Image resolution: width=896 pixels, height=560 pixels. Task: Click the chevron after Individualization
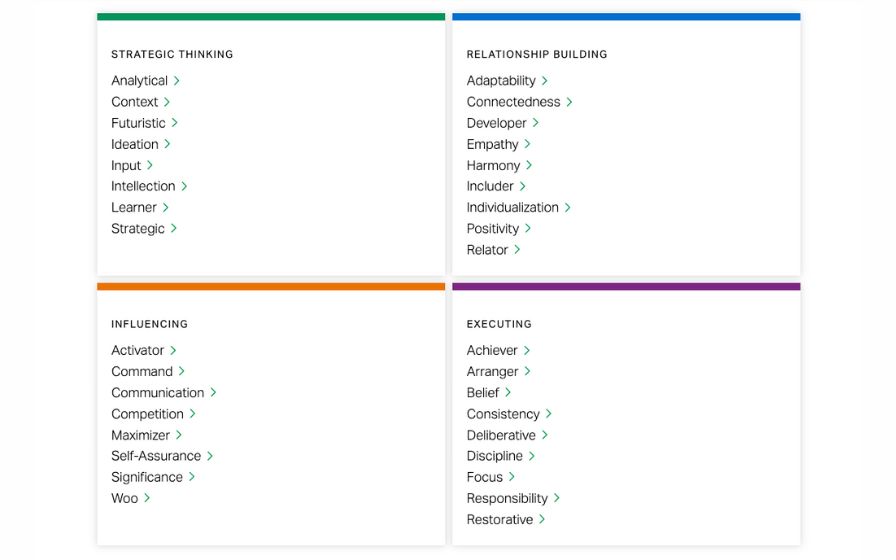568,208
